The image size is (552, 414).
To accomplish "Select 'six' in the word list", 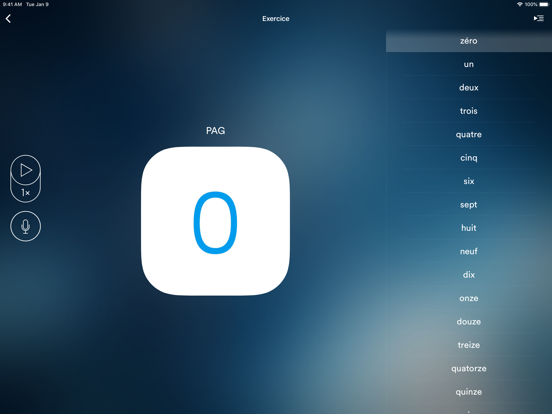I will point(469,181).
